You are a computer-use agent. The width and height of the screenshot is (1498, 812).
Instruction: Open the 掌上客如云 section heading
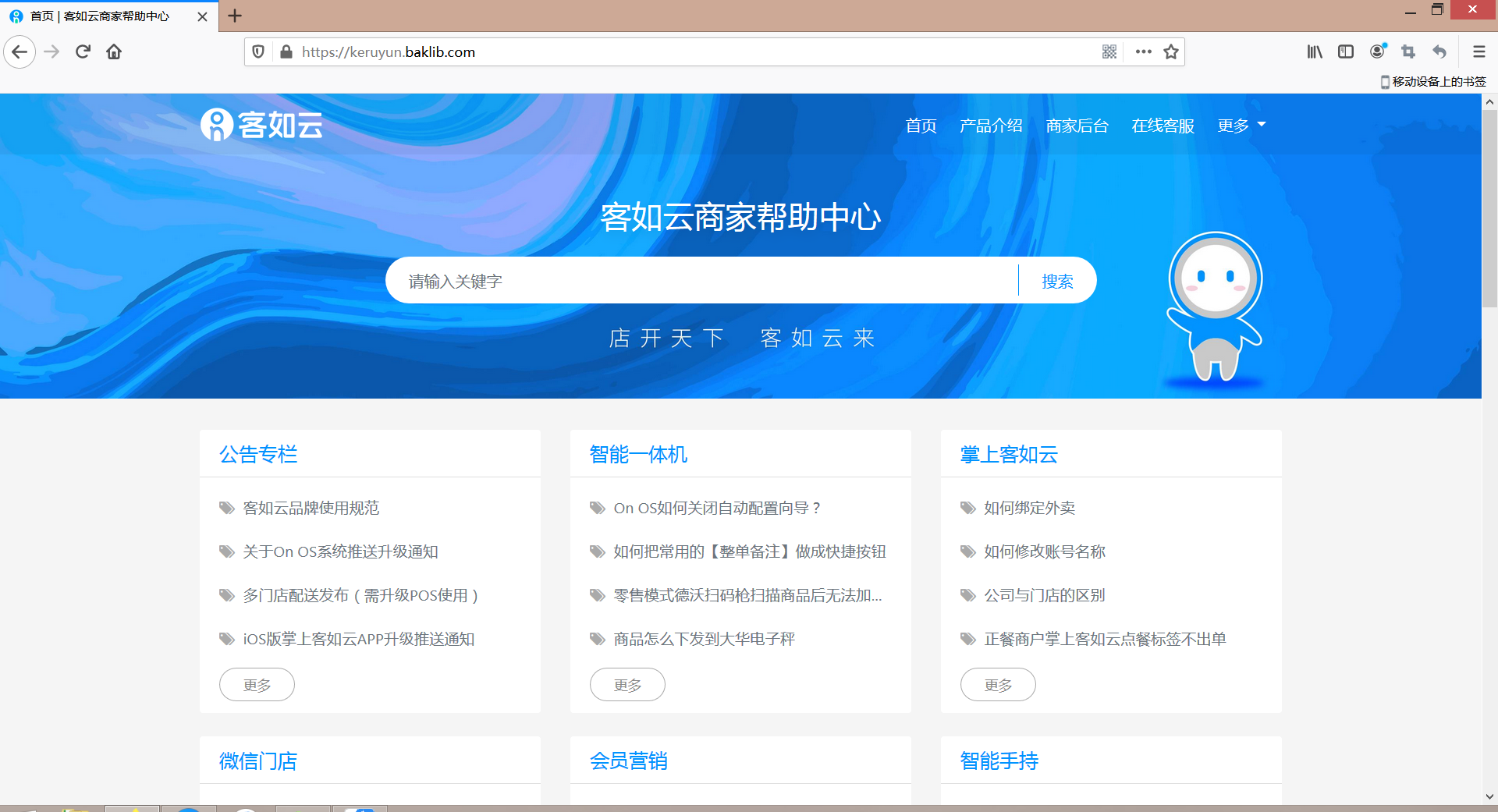click(x=1009, y=455)
